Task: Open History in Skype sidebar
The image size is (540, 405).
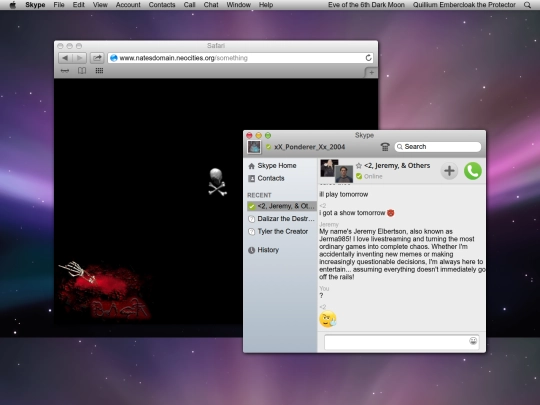Action: point(263,250)
